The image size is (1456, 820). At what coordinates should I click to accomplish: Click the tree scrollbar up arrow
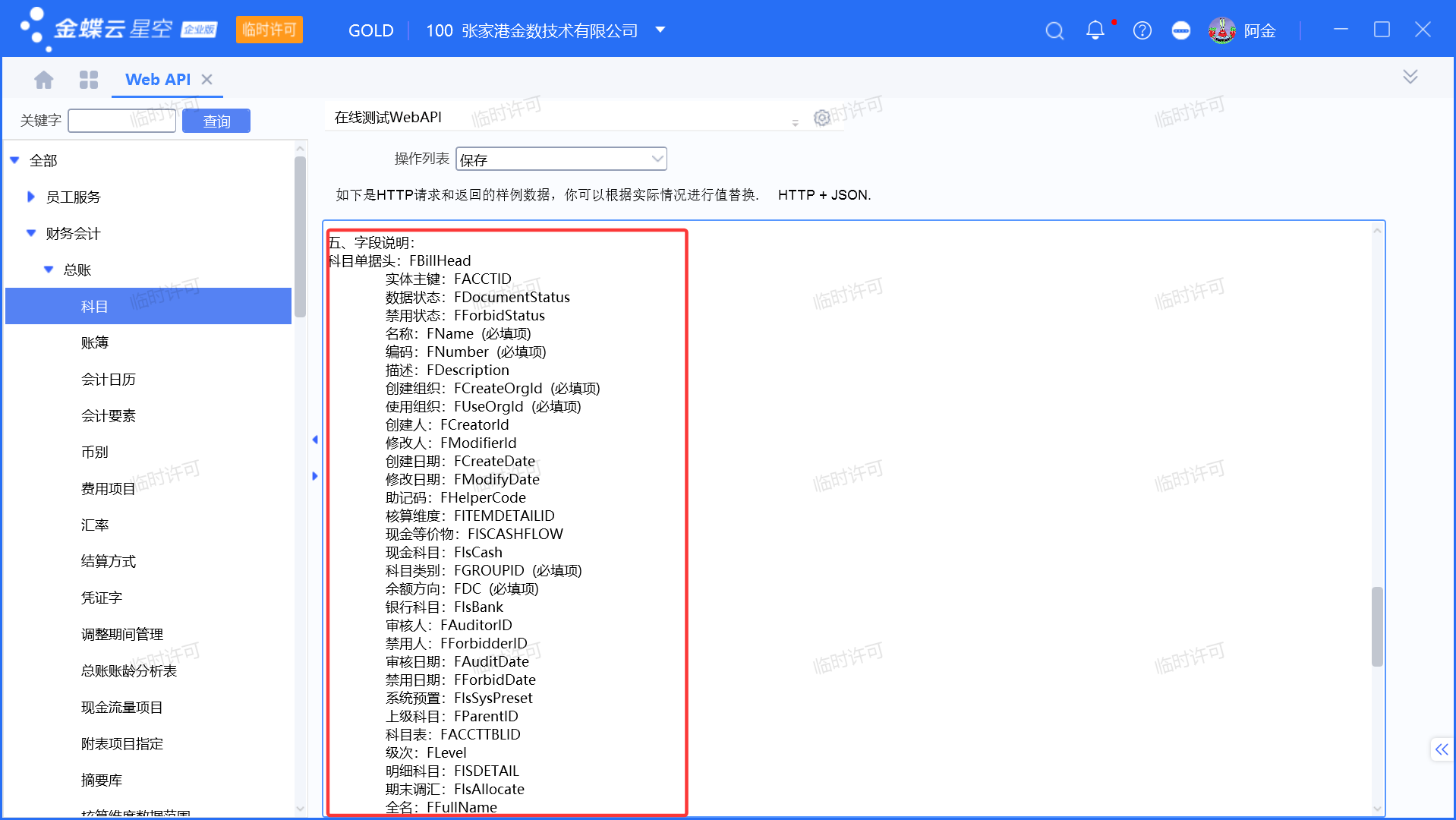click(x=301, y=149)
